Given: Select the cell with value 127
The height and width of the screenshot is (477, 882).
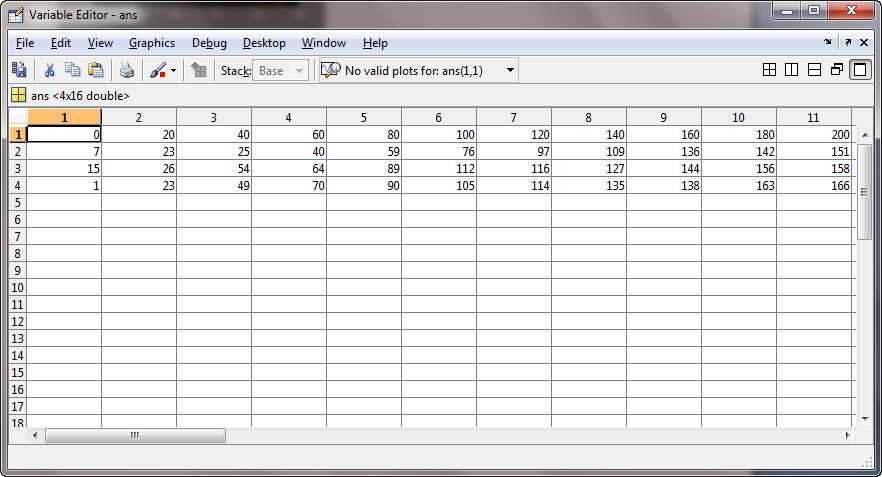Looking at the screenshot, I should [588, 168].
